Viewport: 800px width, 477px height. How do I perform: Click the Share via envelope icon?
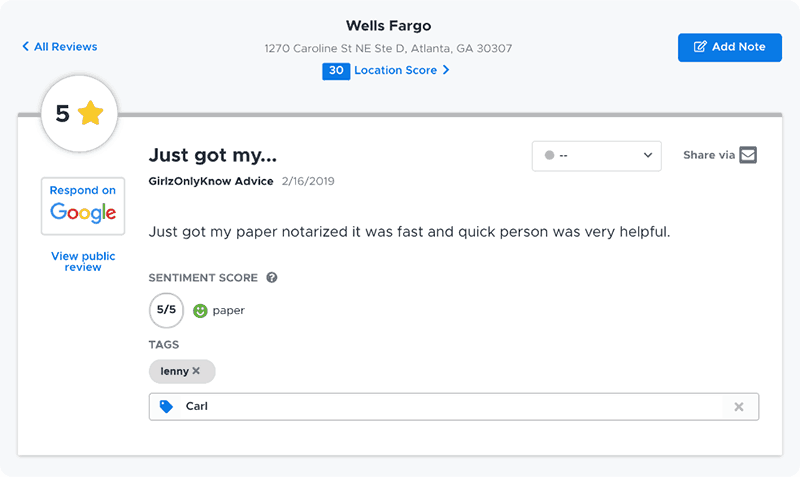coord(747,155)
